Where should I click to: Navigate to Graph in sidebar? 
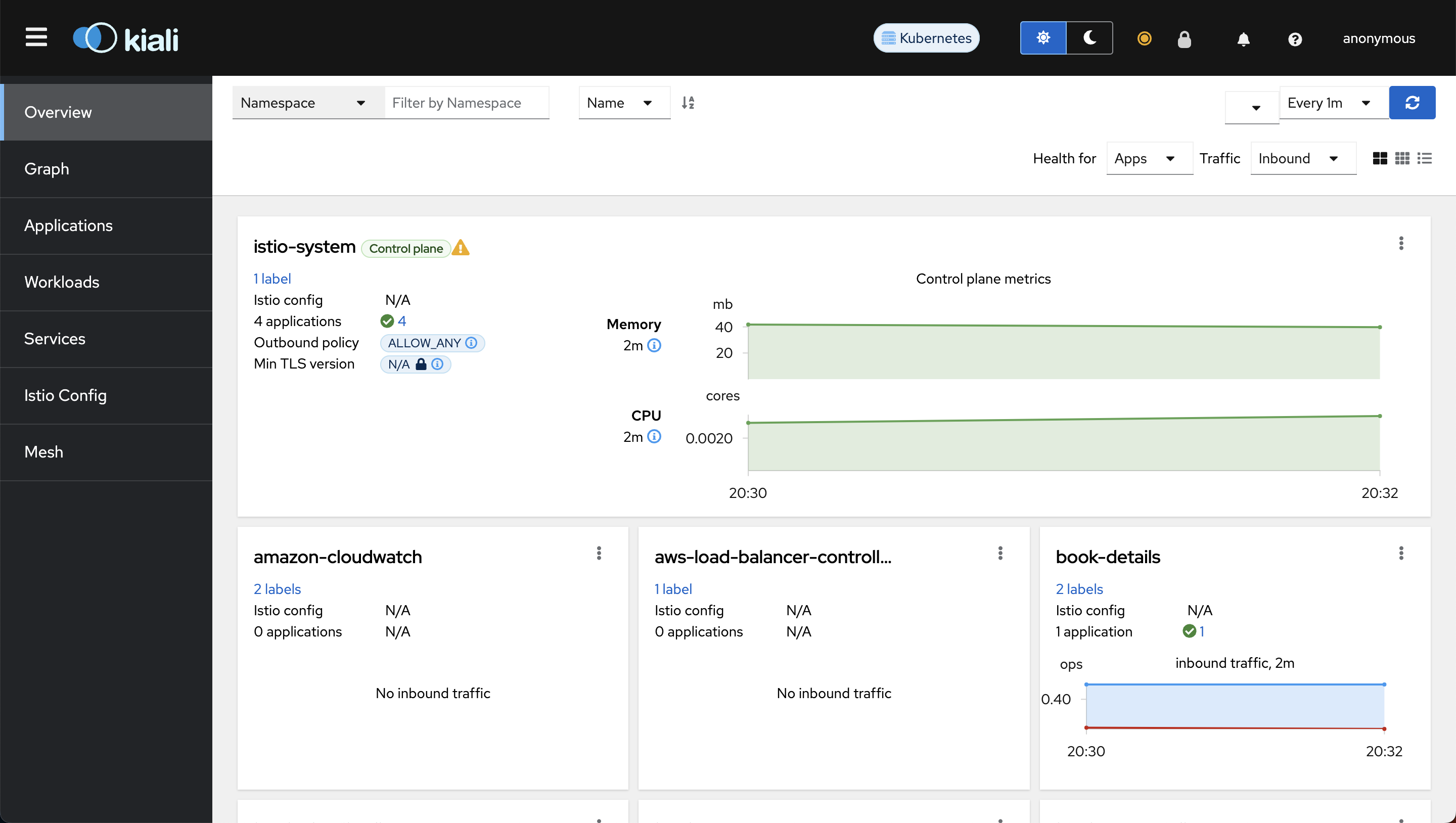coord(47,168)
